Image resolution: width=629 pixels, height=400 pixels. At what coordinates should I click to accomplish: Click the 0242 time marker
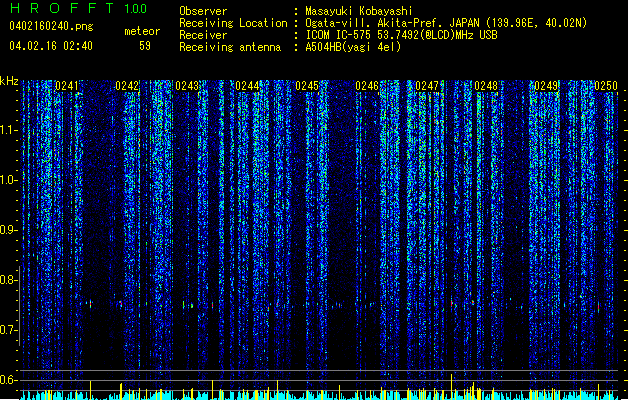pyautogui.click(x=127, y=86)
